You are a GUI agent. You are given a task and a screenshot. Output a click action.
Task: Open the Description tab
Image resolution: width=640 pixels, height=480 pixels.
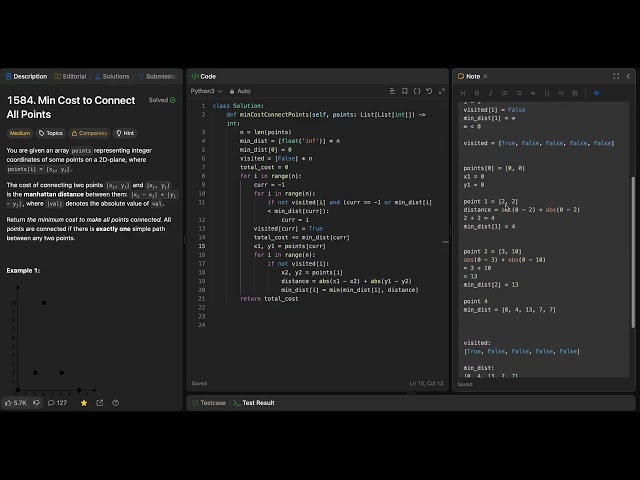coord(27,76)
